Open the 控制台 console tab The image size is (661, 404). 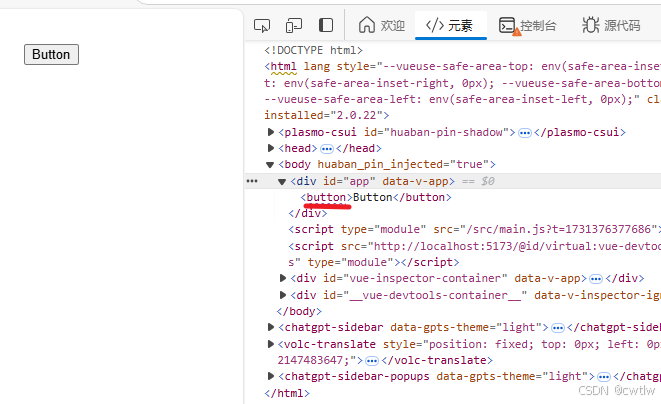(x=527, y=26)
